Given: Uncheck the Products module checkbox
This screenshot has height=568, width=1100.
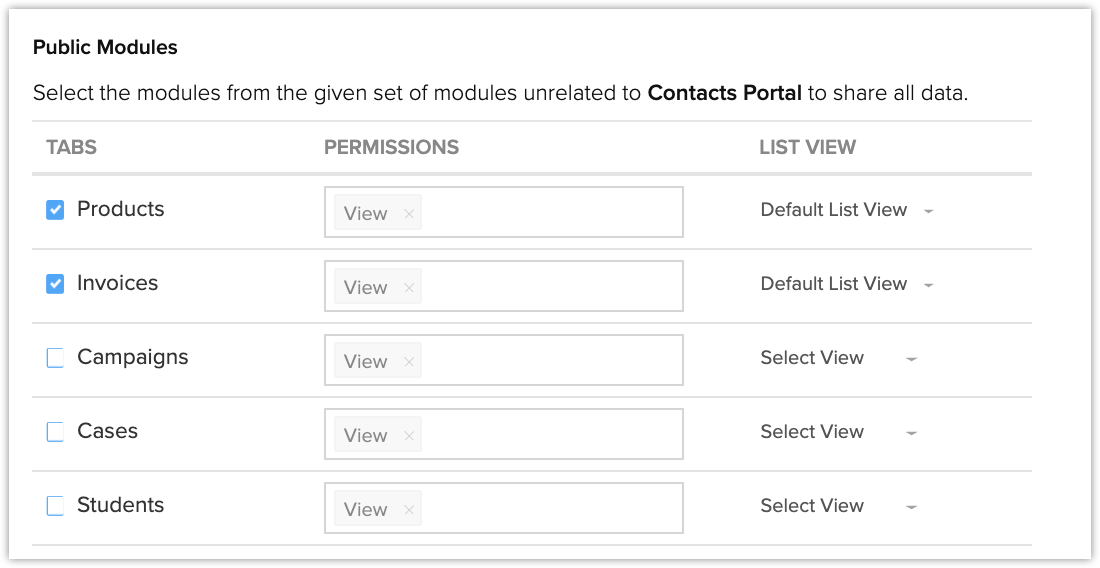Looking at the screenshot, I should [x=55, y=210].
